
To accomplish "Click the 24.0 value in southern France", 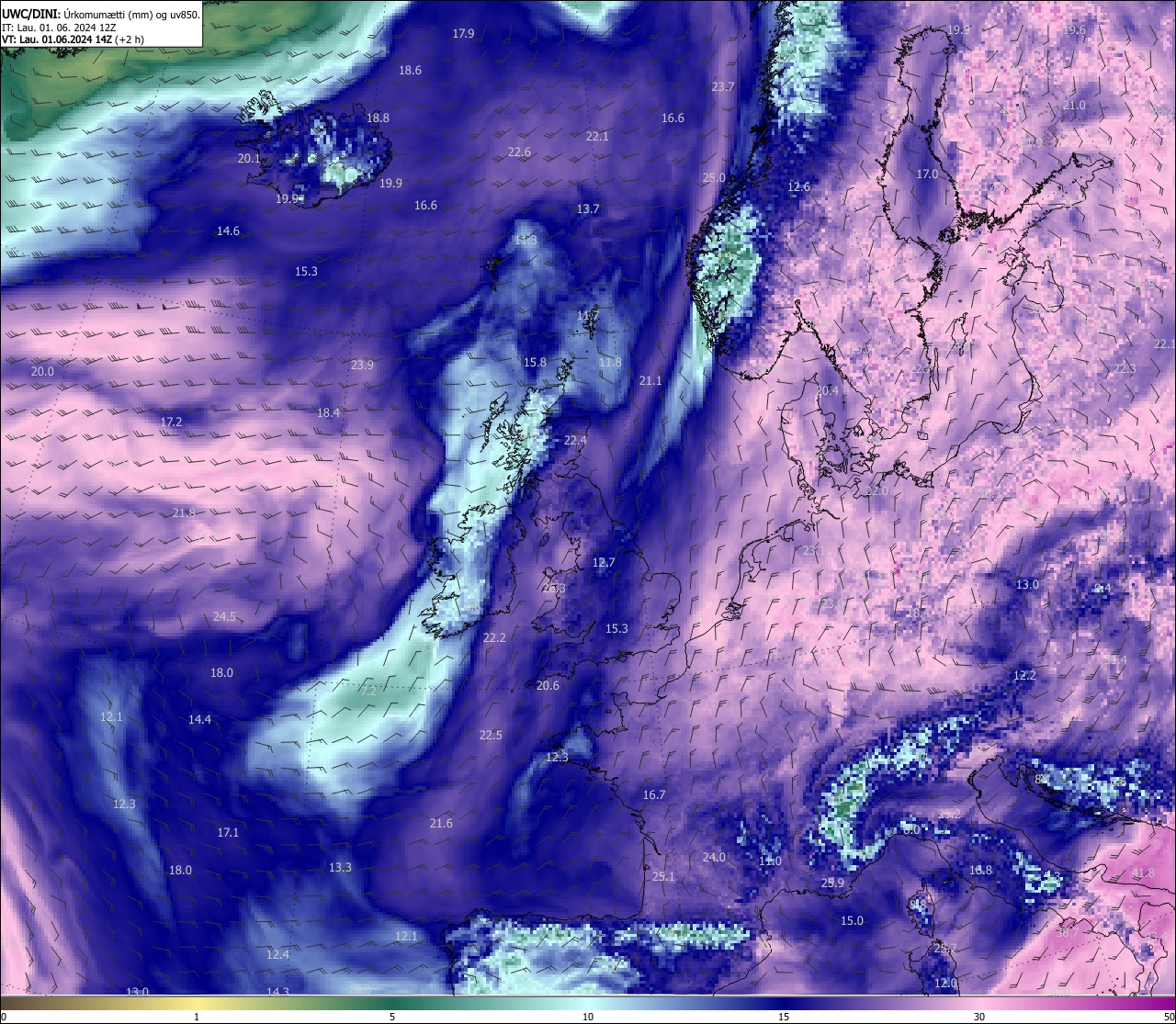I will tap(714, 858).
